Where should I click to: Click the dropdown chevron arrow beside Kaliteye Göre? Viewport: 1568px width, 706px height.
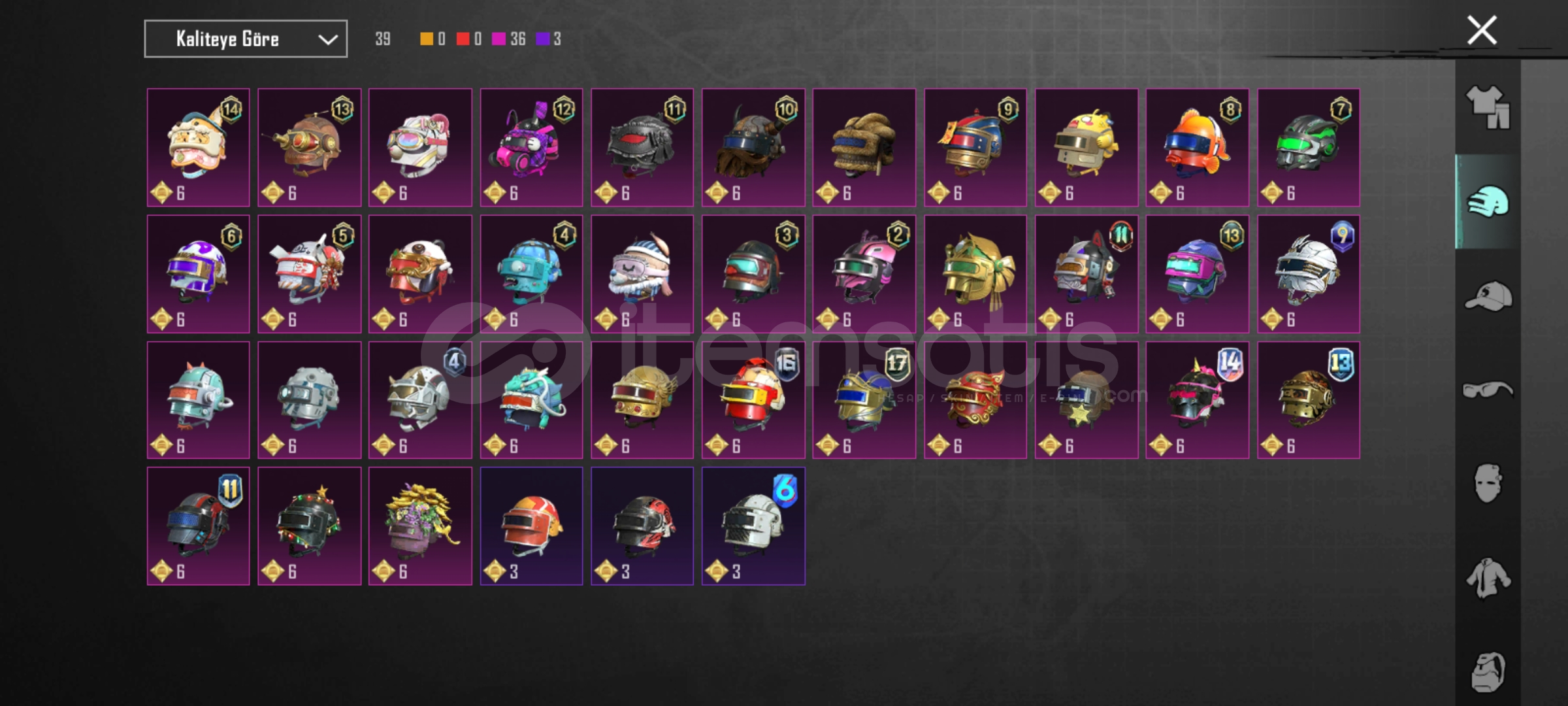click(x=328, y=40)
